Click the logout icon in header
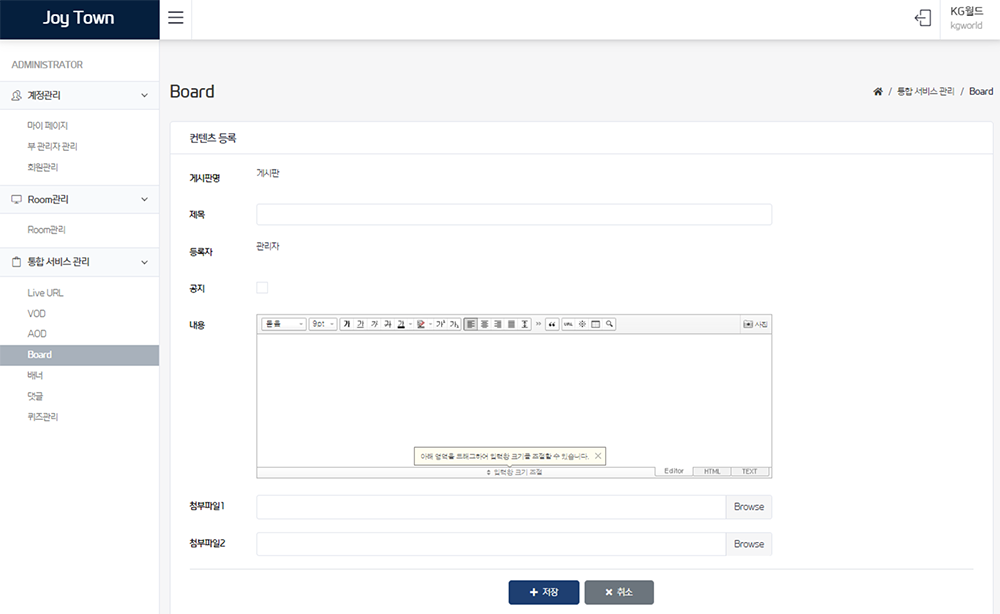 923,19
